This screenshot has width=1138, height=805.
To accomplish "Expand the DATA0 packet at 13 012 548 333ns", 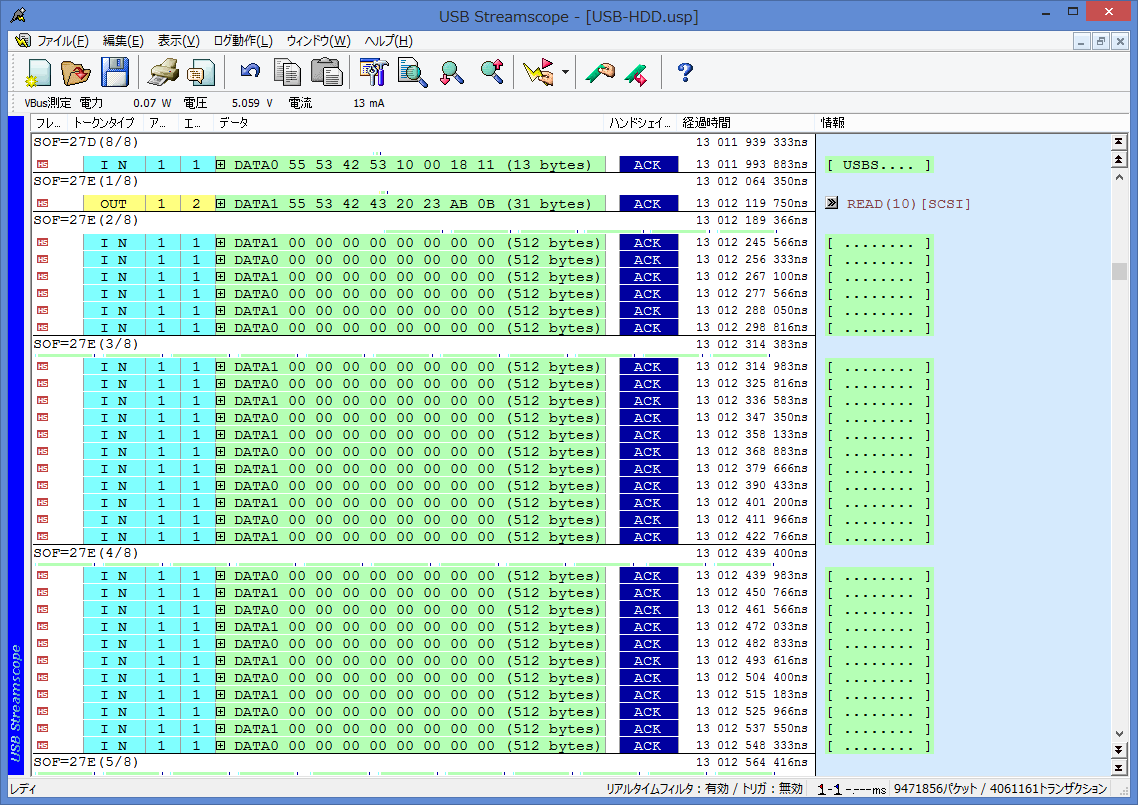I will click(221, 745).
